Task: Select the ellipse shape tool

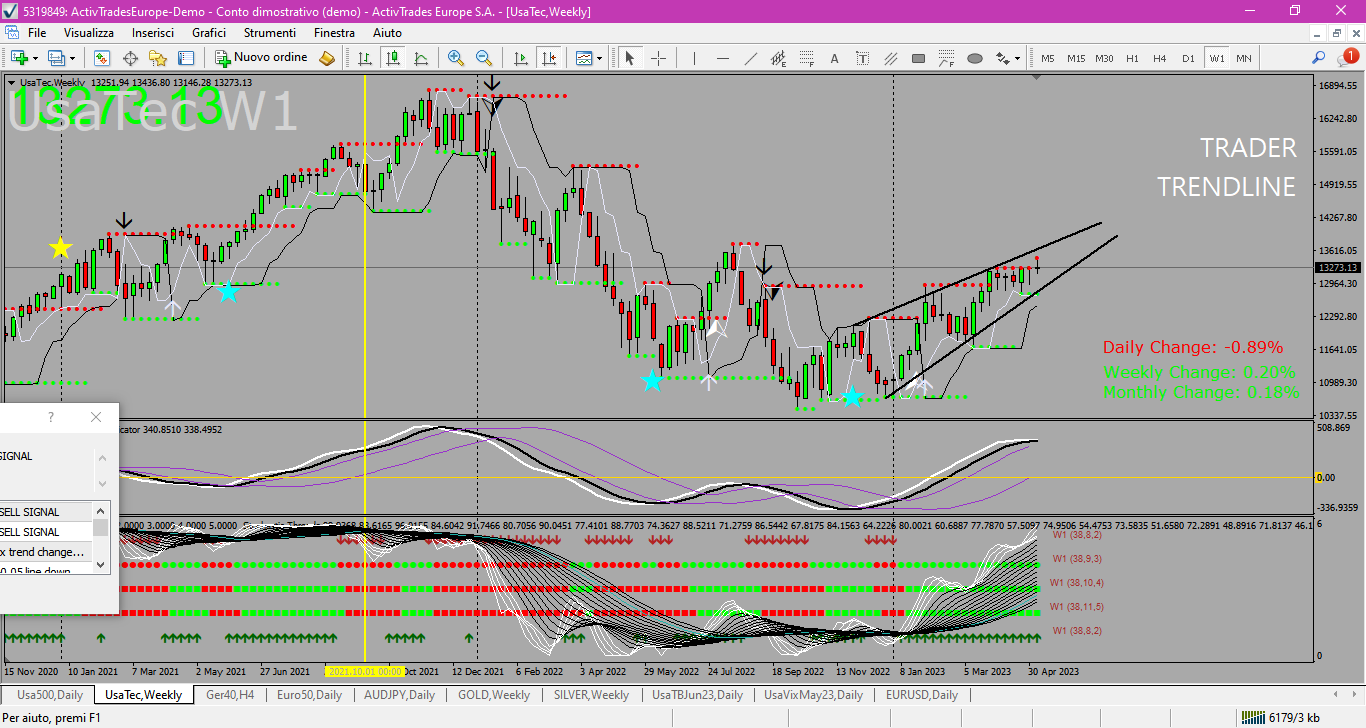Action: click(x=975, y=58)
